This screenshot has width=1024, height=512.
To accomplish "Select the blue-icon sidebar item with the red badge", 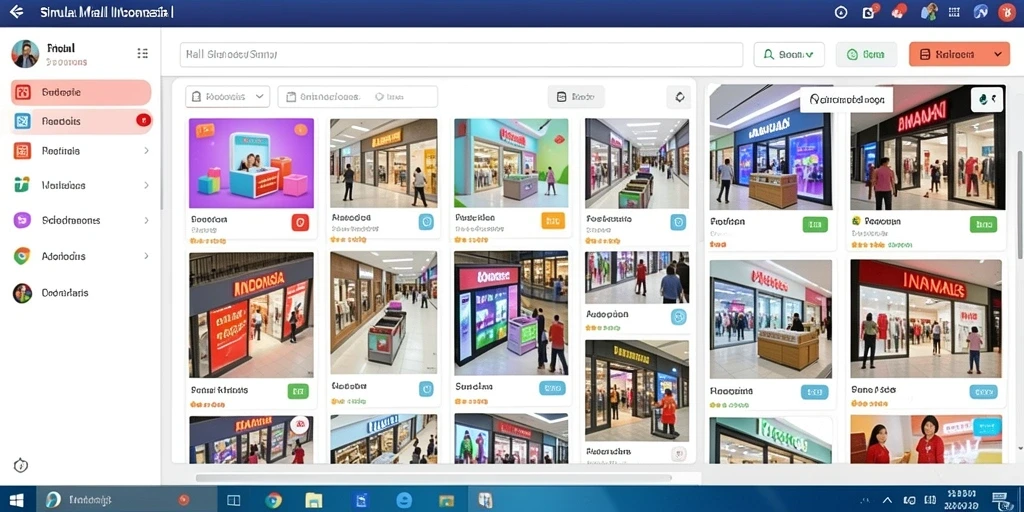I will pos(81,121).
